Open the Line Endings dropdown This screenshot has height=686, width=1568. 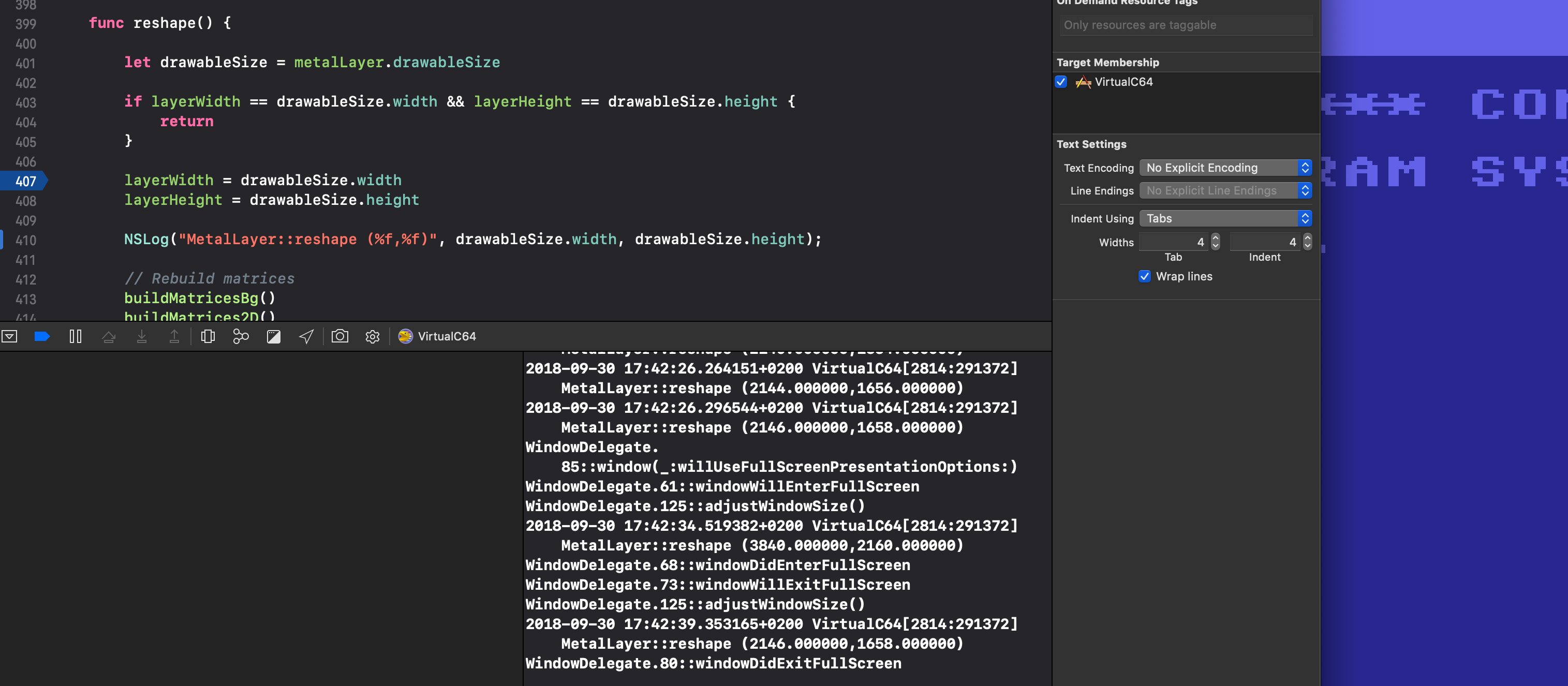[x=1225, y=190]
